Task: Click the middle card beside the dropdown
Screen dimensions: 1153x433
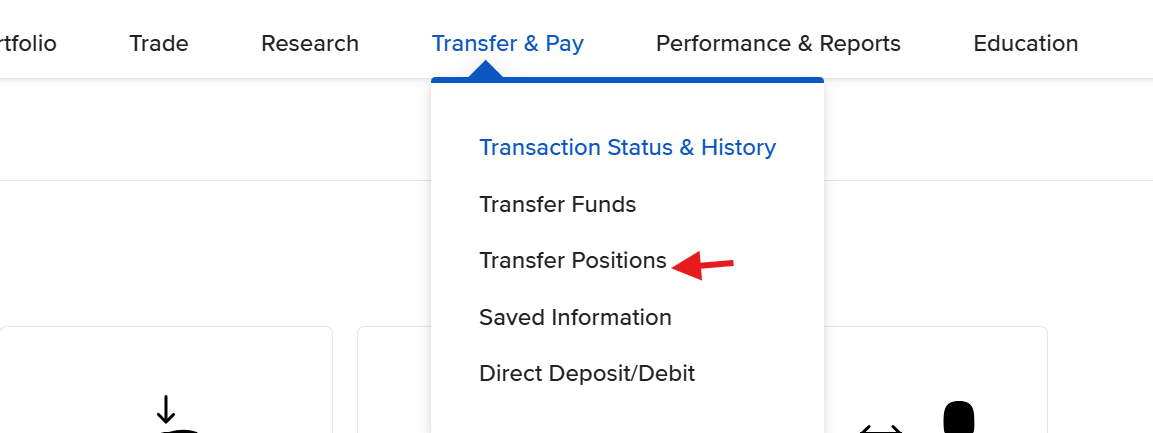Action: 394,380
